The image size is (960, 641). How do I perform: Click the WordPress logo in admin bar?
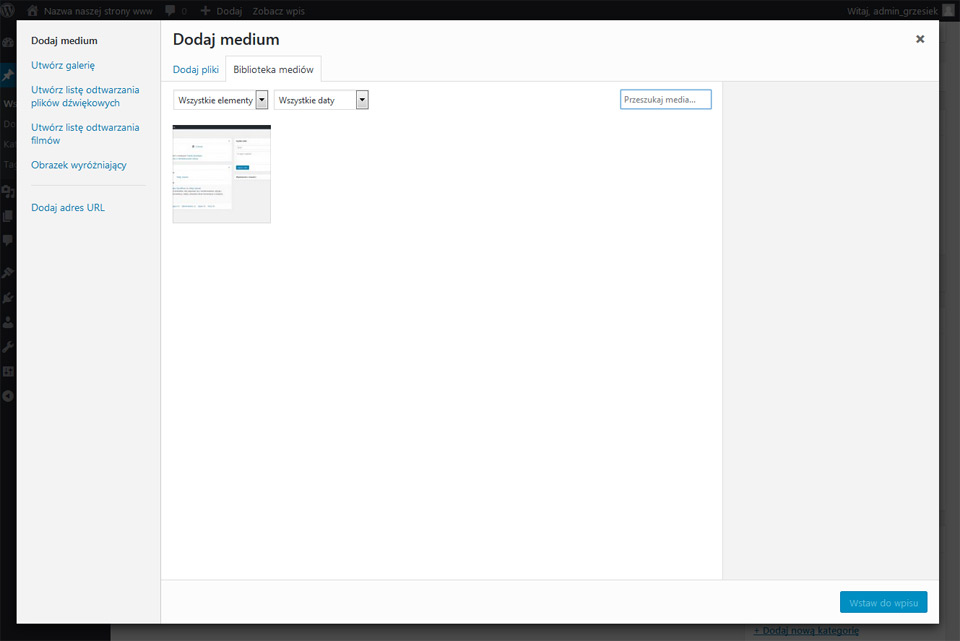(7, 10)
